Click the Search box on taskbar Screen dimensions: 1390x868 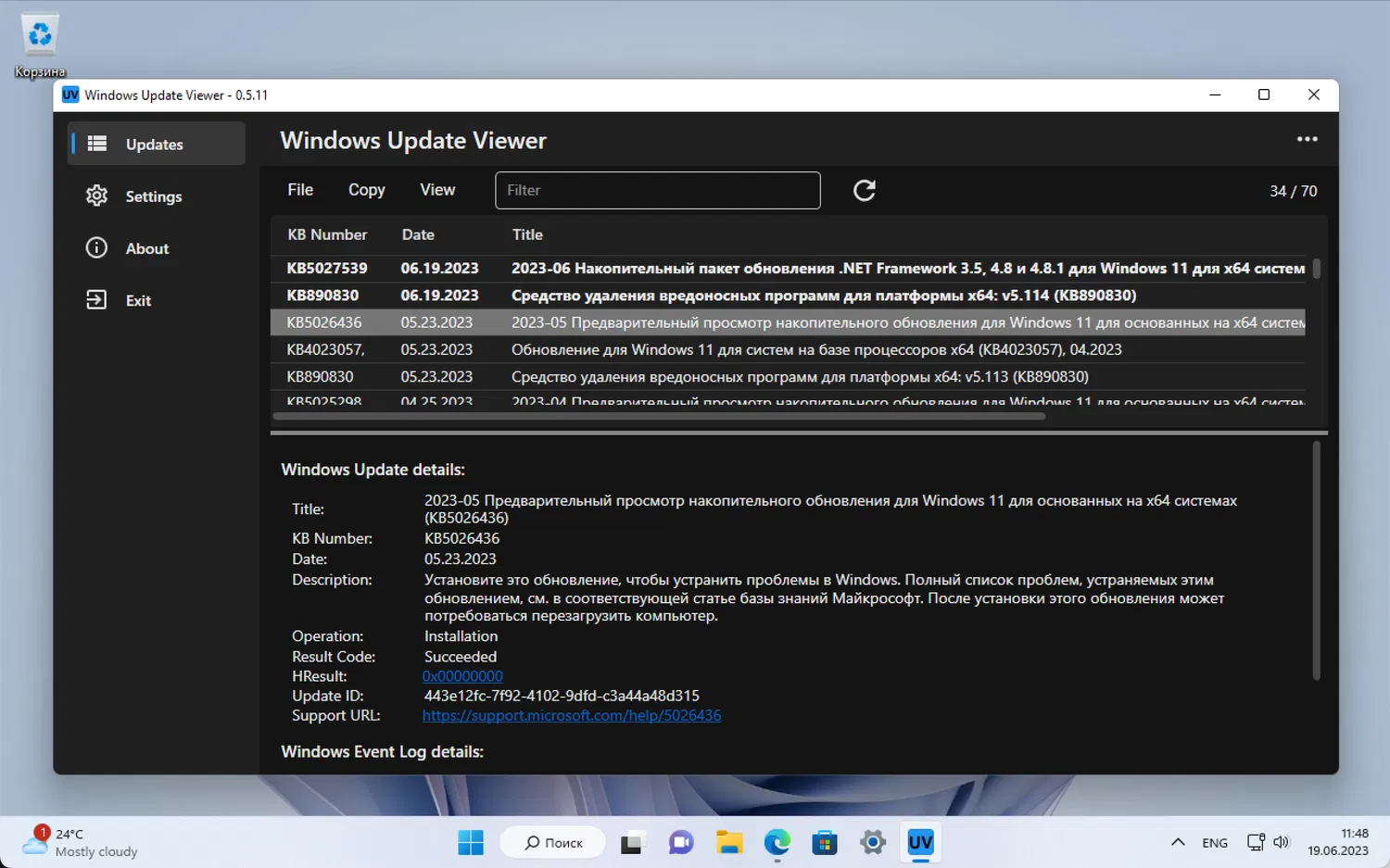click(553, 842)
